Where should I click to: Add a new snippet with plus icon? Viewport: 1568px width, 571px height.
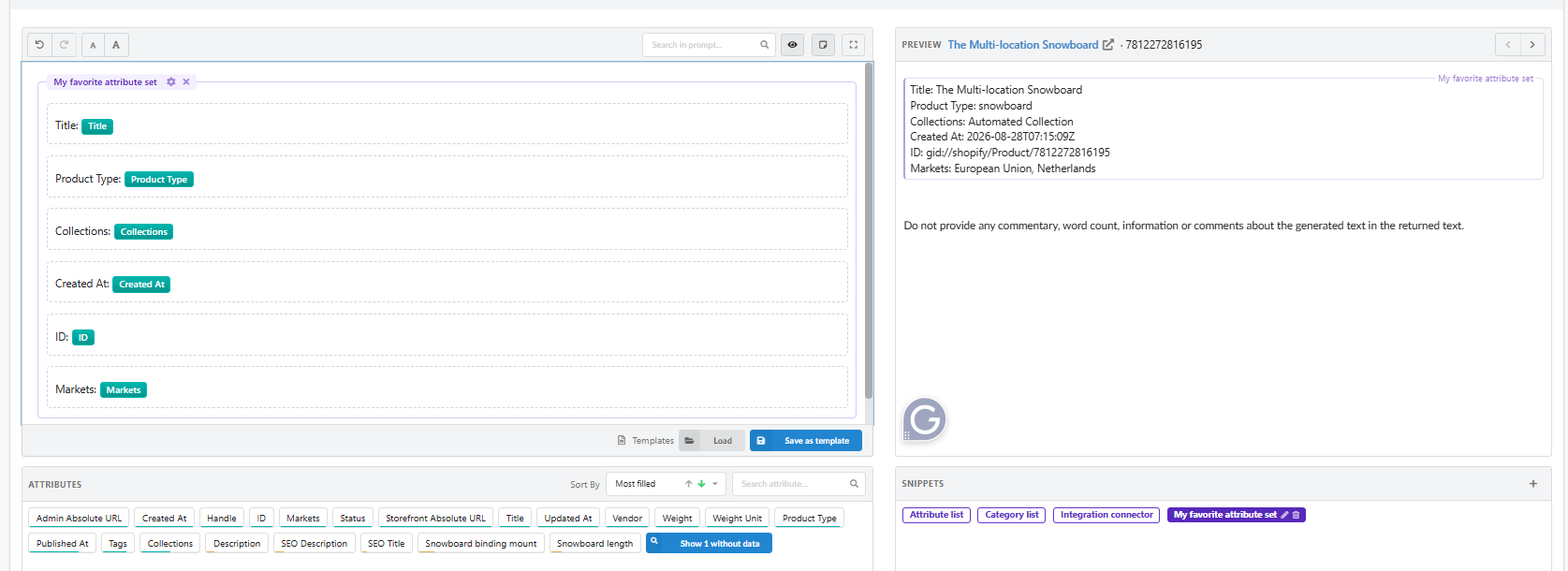[1533, 484]
